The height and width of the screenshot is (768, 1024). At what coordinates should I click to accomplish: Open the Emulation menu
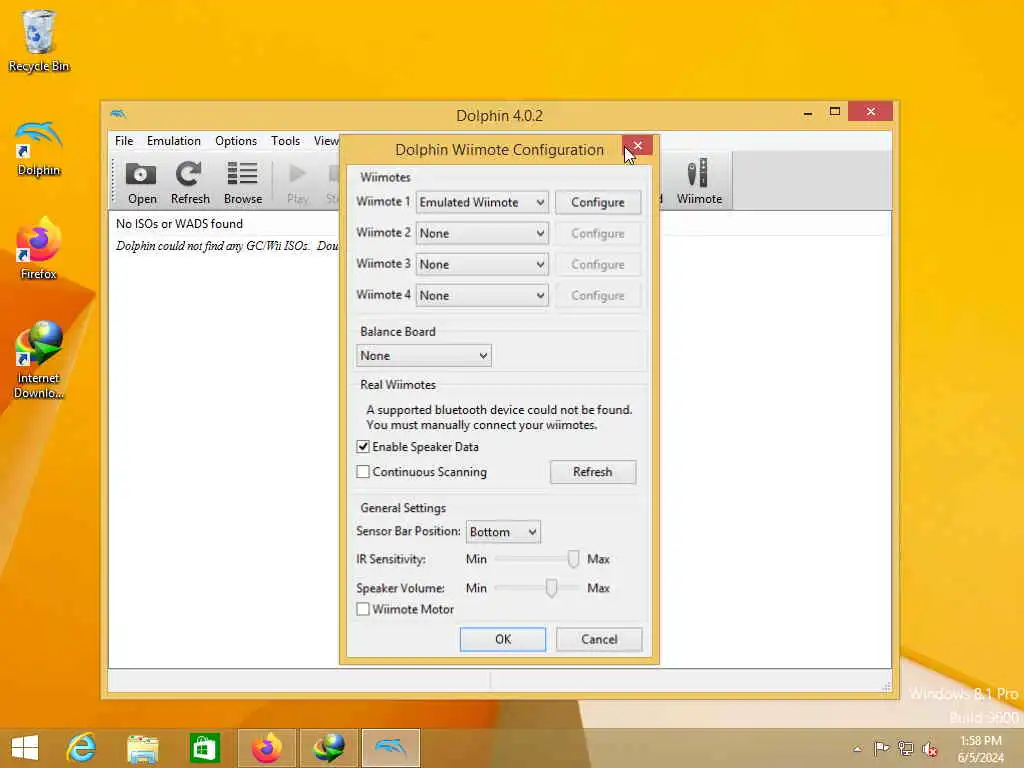tap(174, 140)
